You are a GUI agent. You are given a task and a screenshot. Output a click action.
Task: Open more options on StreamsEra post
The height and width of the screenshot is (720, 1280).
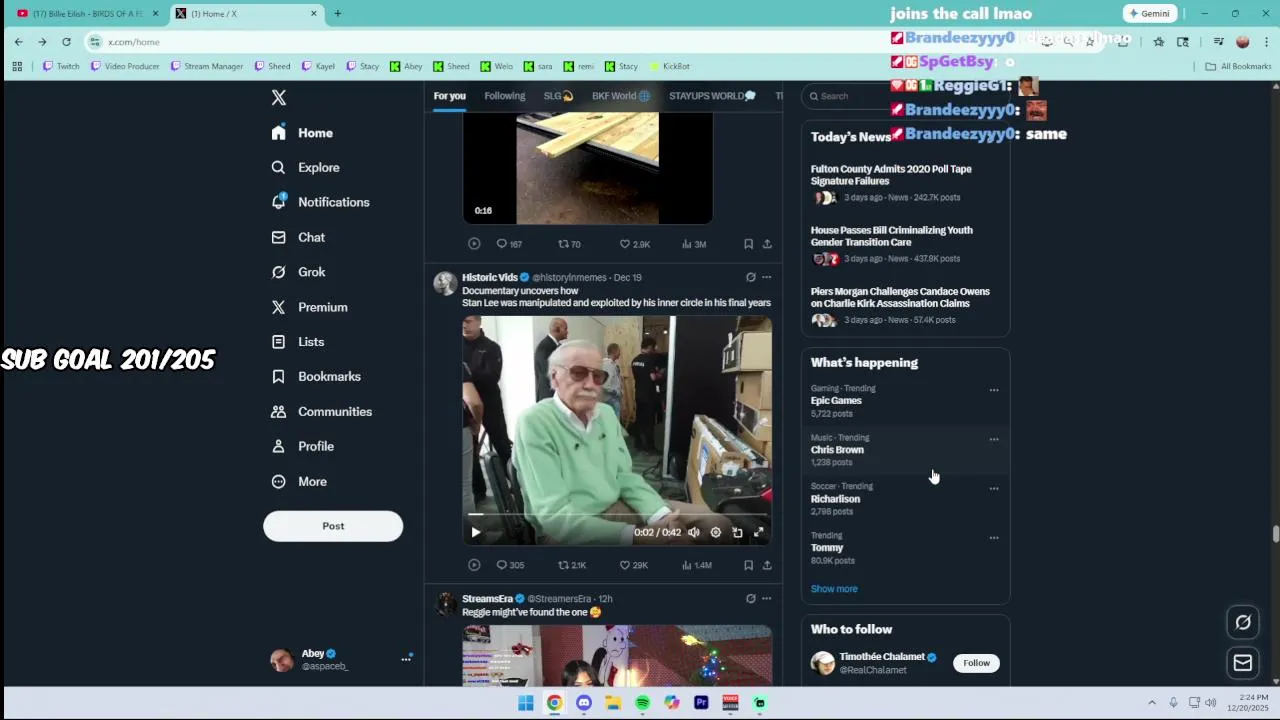(767, 598)
